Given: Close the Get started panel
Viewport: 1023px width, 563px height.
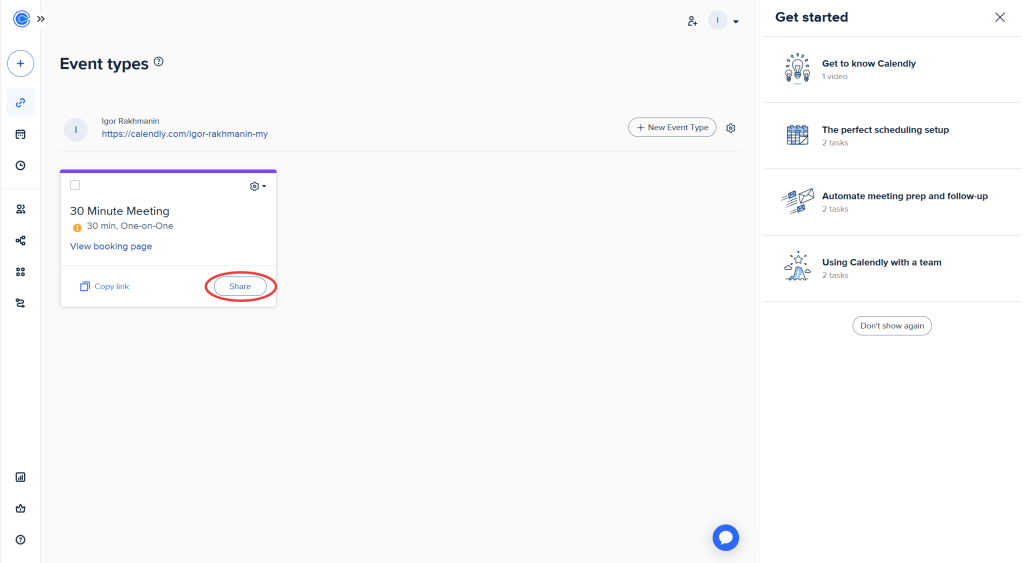Looking at the screenshot, I should click(x=1000, y=18).
